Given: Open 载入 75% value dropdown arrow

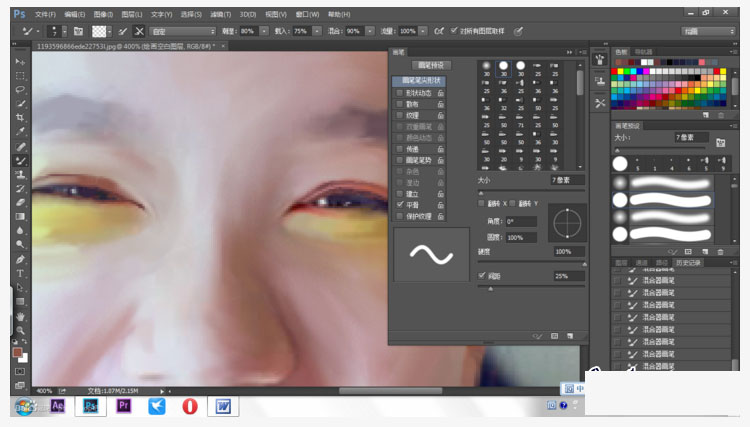Looking at the screenshot, I should [317, 31].
